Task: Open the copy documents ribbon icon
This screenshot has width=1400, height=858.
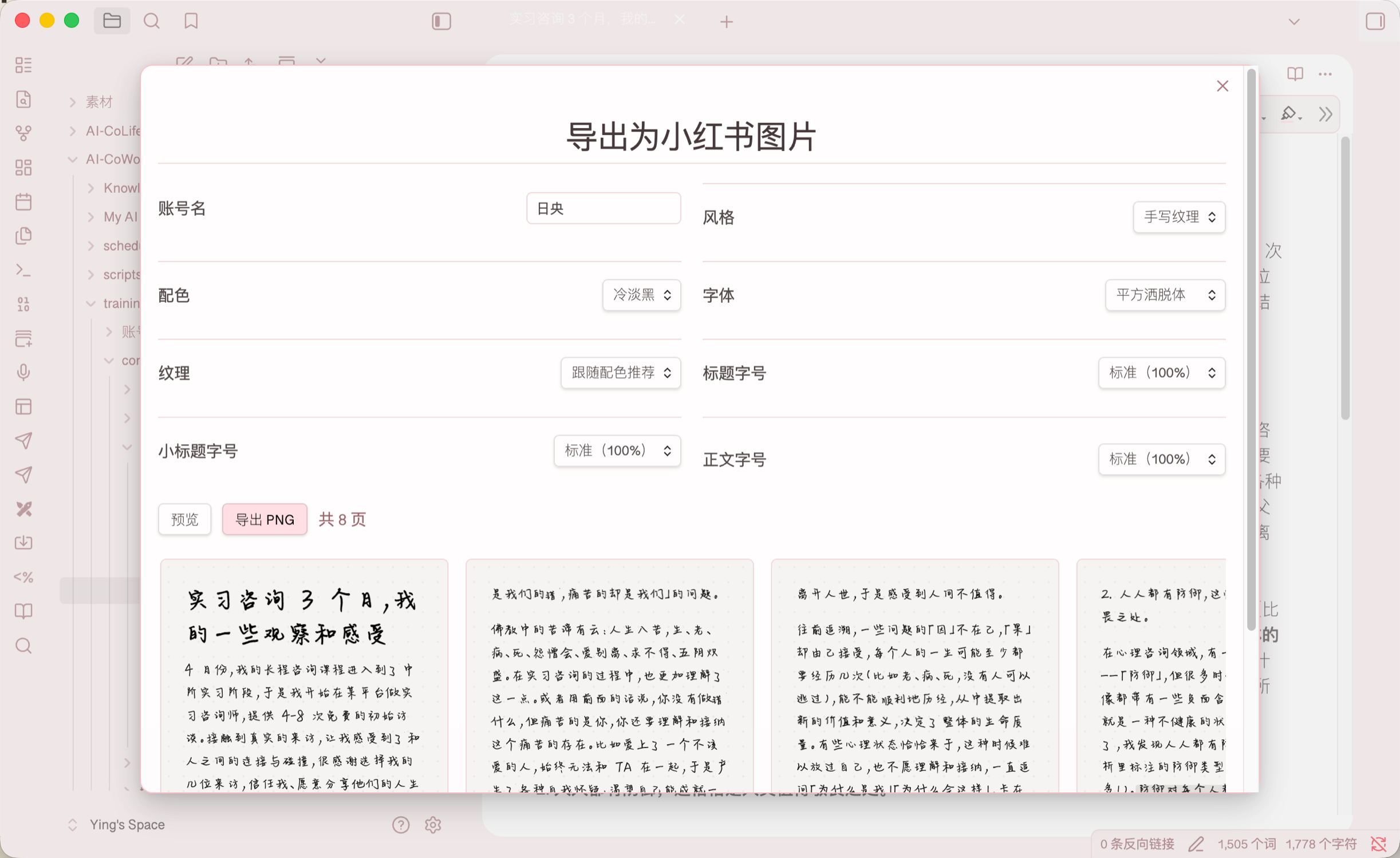Action: [x=23, y=236]
